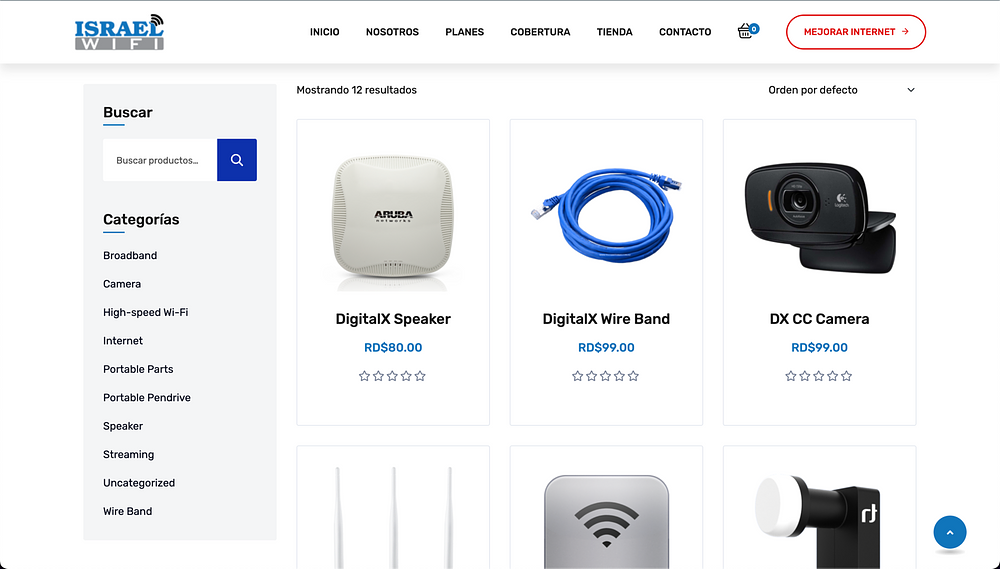Open the Orden por defecto dropdown
The width and height of the screenshot is (1000, 569).
point(841,90)
